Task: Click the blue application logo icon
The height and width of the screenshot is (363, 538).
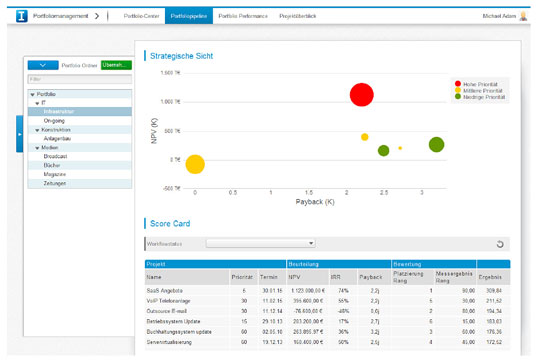Action: point(22,16)
